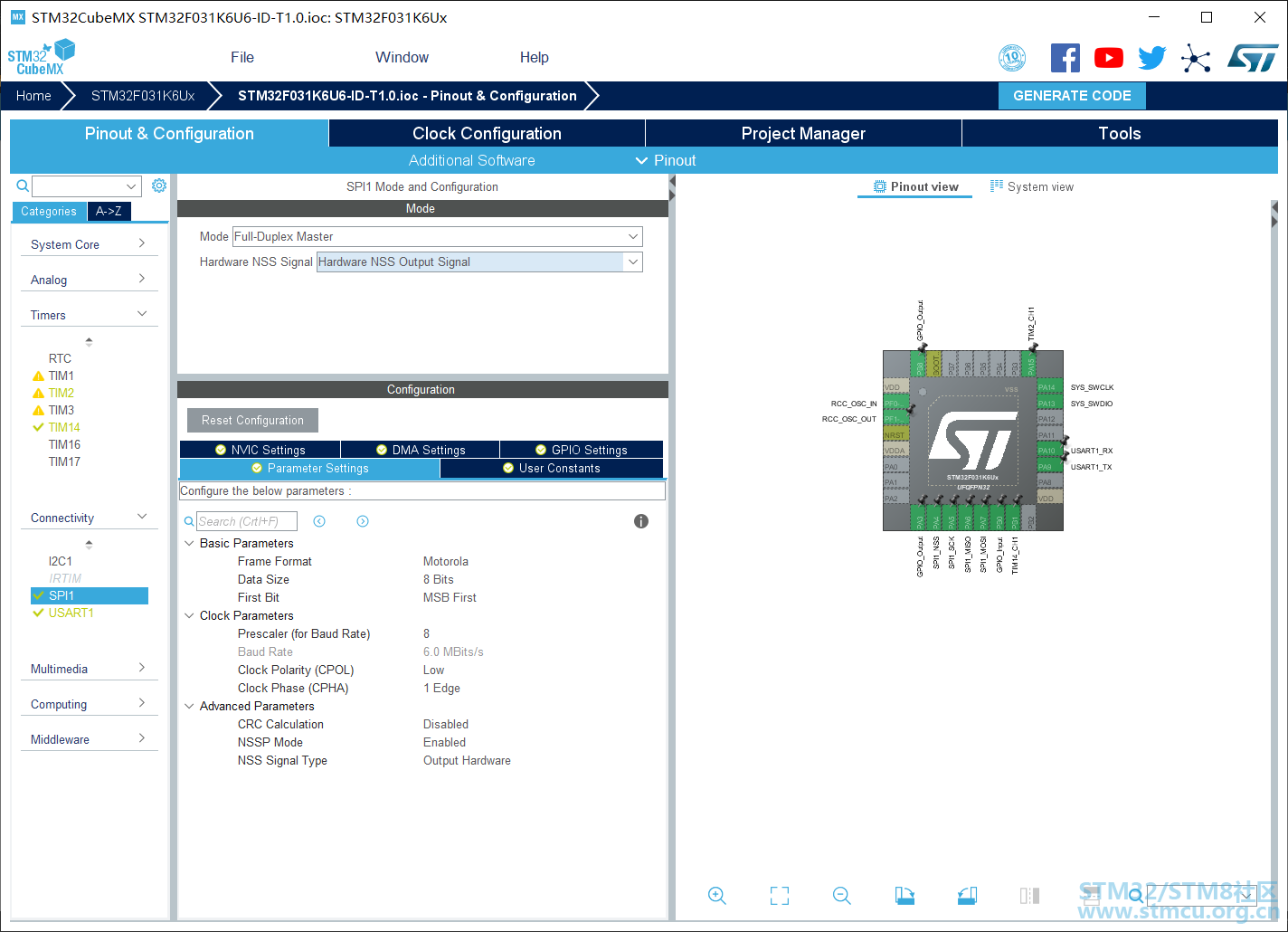The height and width of the screenshot is (932, 1288).
Task: Click the ST logo in the header
Action: (x=1253, y=58)
